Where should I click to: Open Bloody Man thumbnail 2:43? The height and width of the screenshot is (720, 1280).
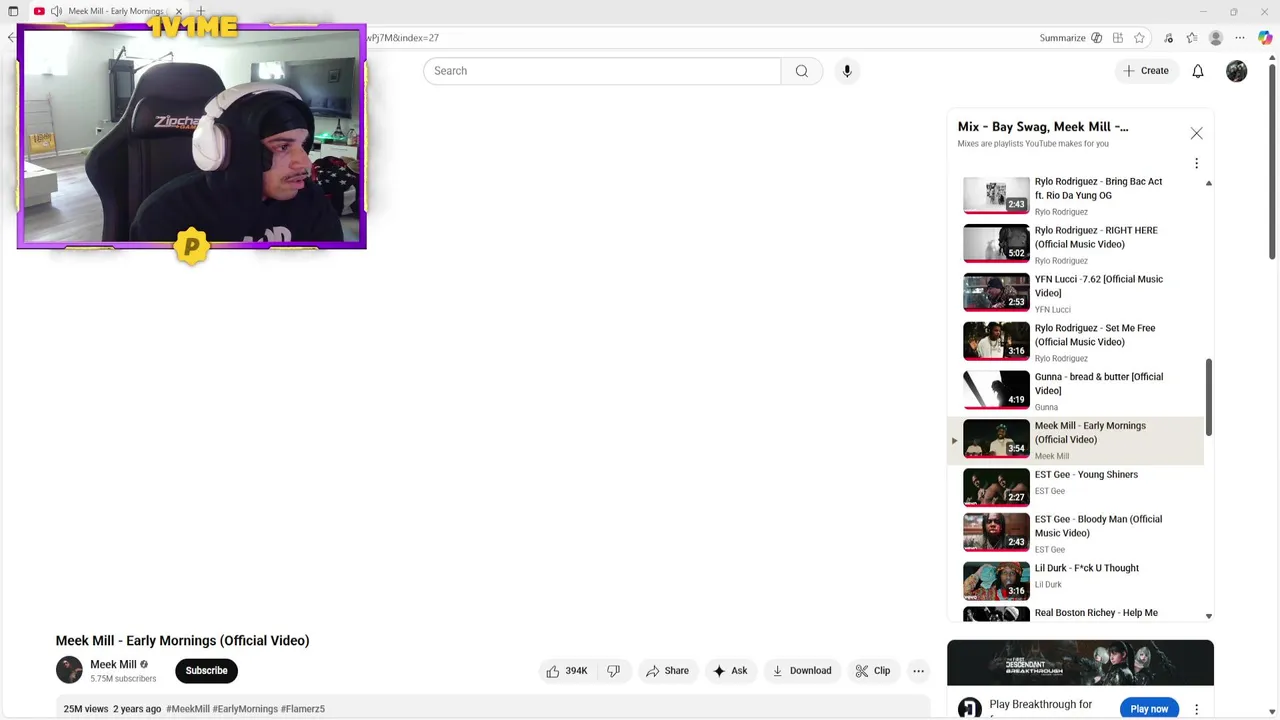(996, 534)
